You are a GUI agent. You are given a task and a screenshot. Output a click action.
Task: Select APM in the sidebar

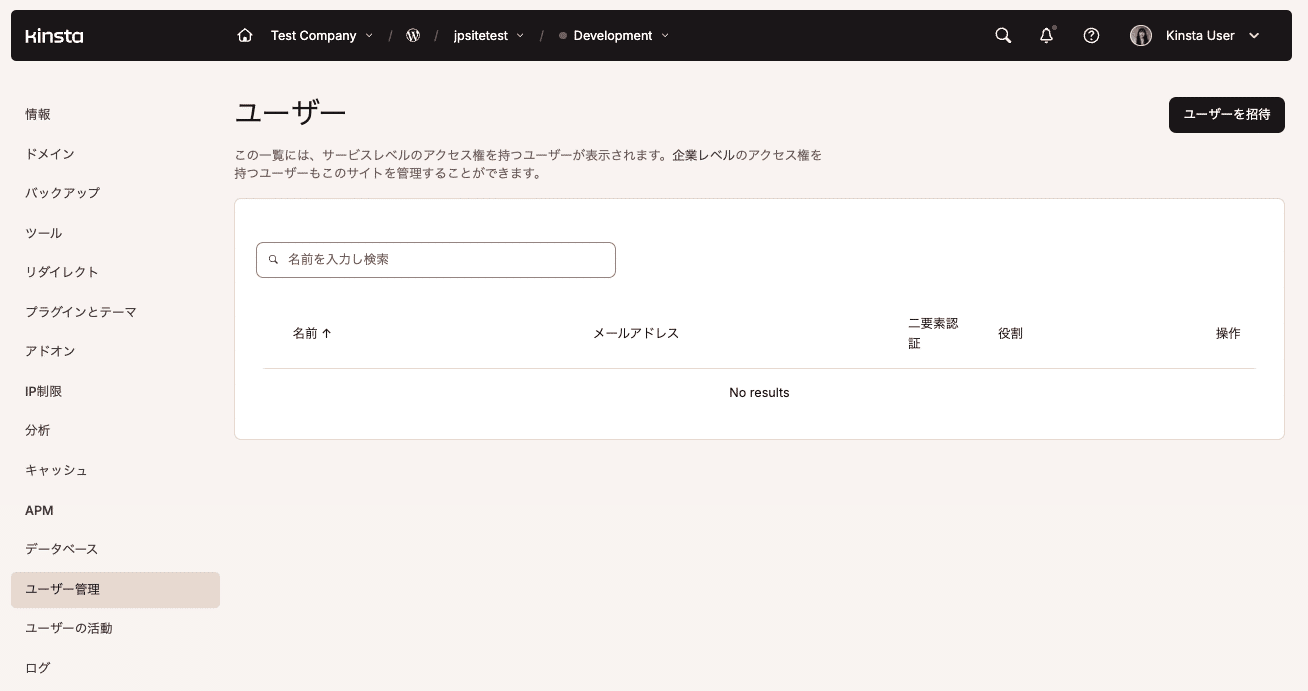[x=39, y=510]
